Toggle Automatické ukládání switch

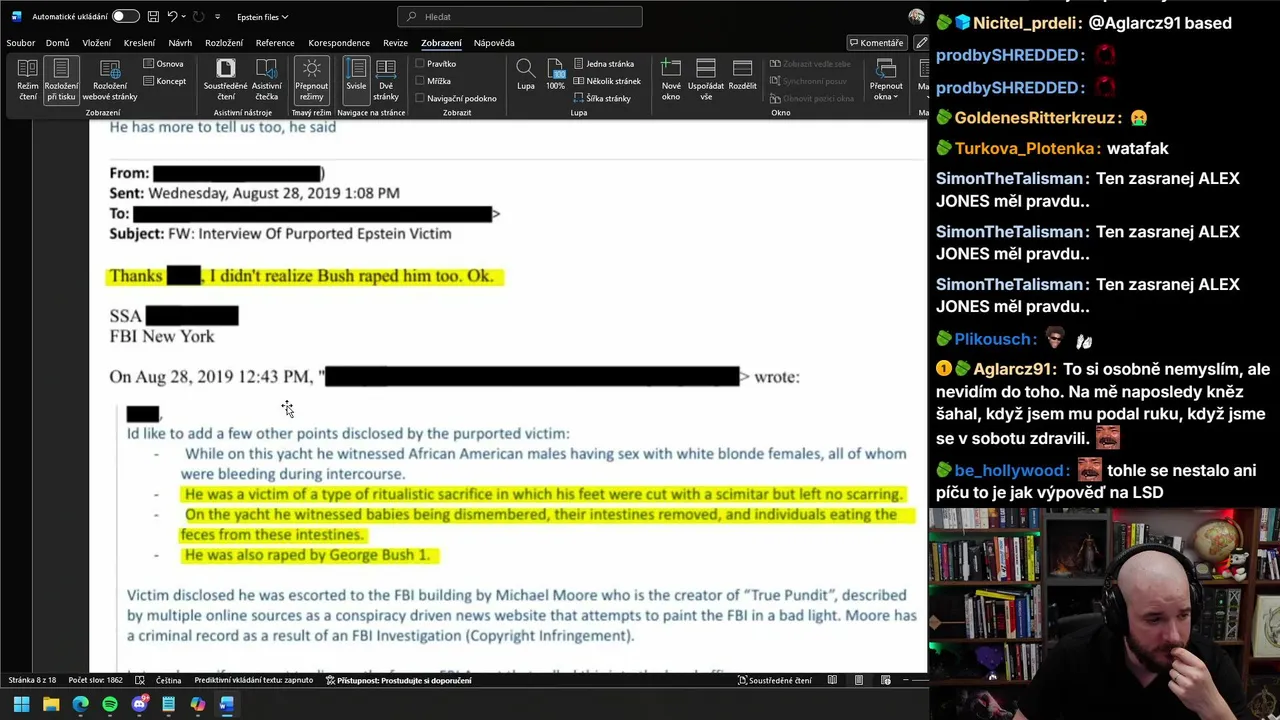point(125,17)
